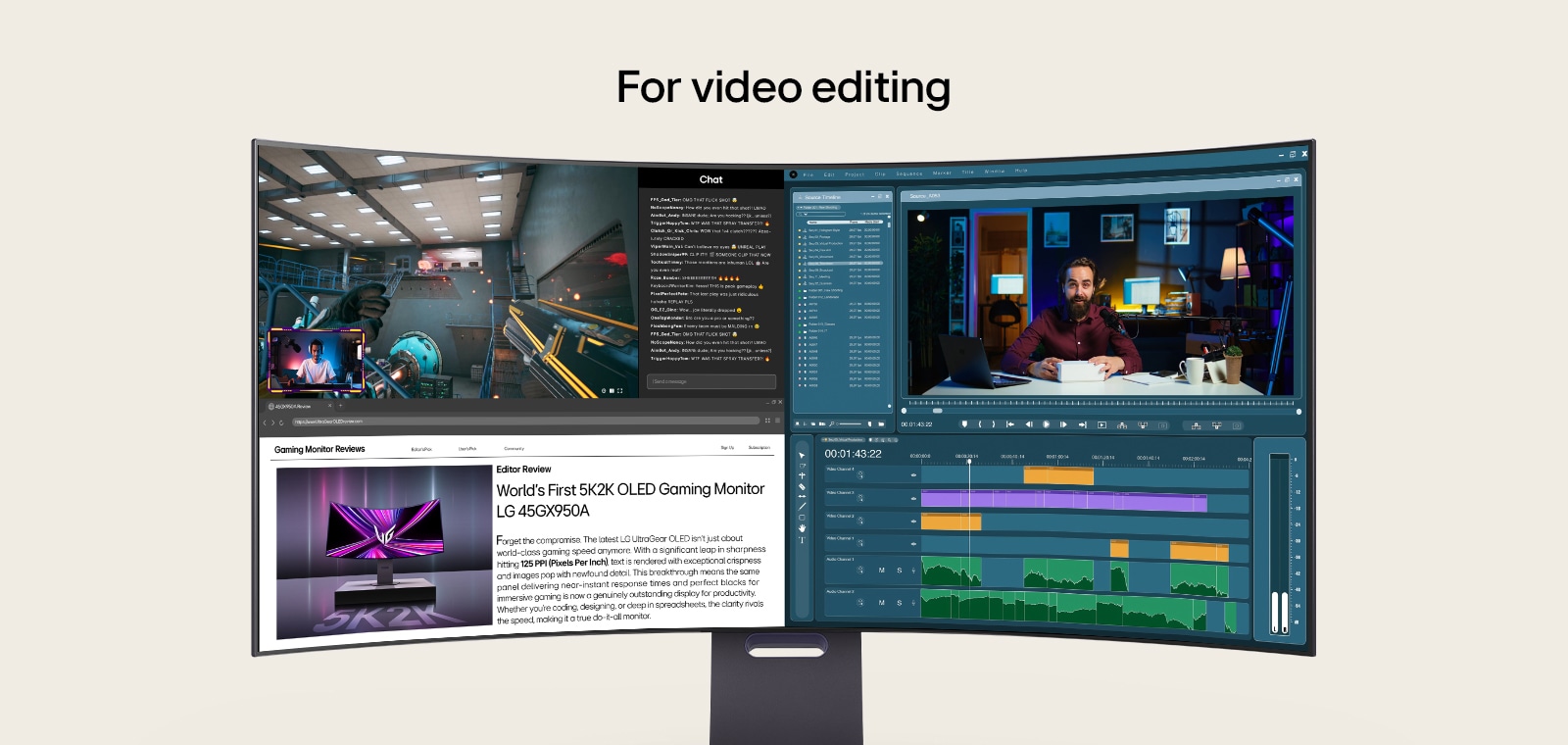Open the Marker menu in the editor
This screenshot has width=1568, height=745.
pos(942,173)
